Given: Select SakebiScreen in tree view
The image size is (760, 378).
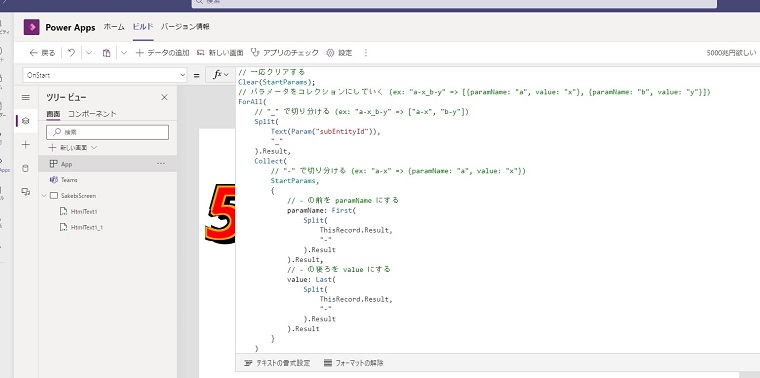Looking at the screenshot, I should click(x=108, y=196).
